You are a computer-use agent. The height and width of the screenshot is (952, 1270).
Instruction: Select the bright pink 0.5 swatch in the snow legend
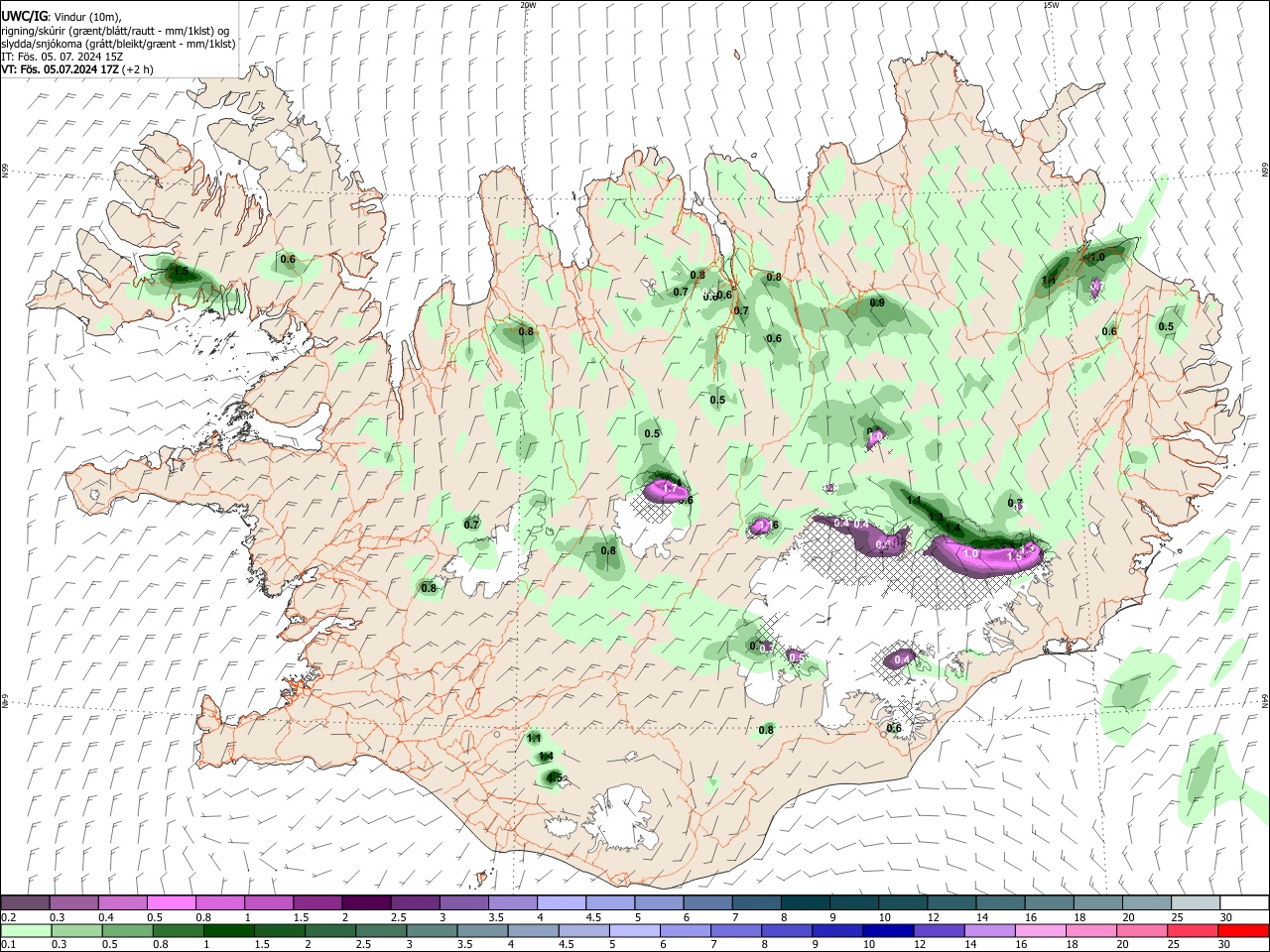[171, 903]
